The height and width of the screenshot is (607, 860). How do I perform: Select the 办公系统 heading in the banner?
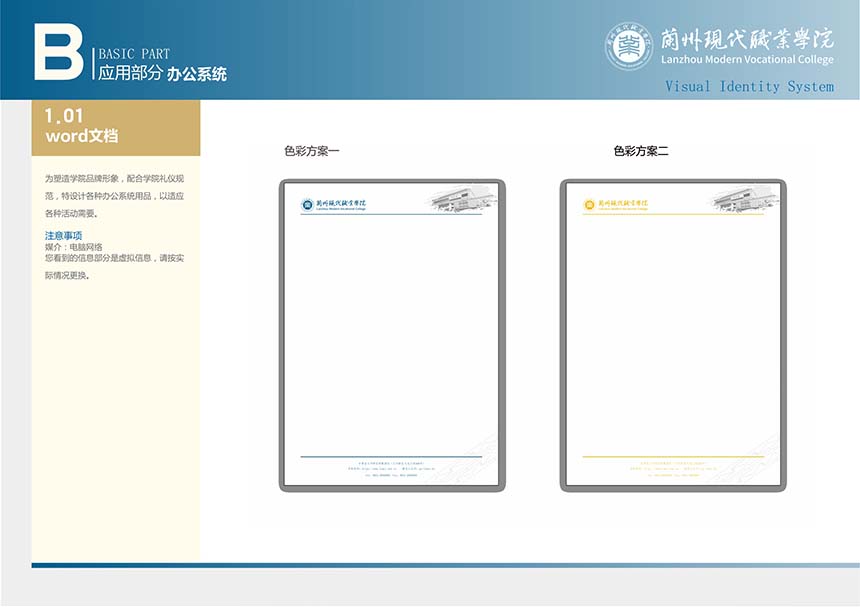coord(197,74)
